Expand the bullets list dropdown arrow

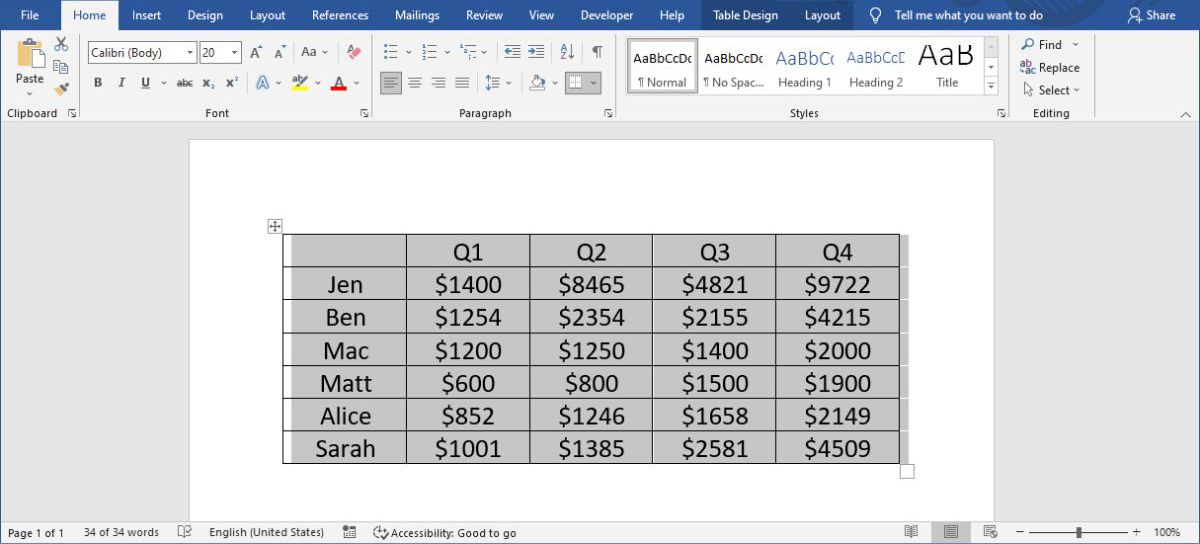click(x=407, y=52)
